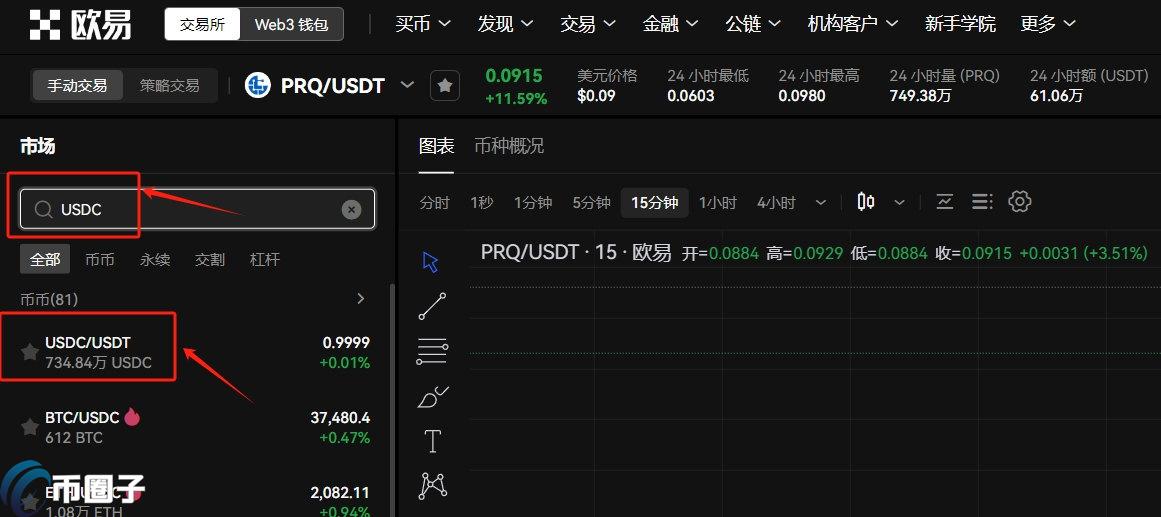This screenshot has width=1161, height=517.
Task: Expand the 币币(81) section arrow
Action: 361,298
